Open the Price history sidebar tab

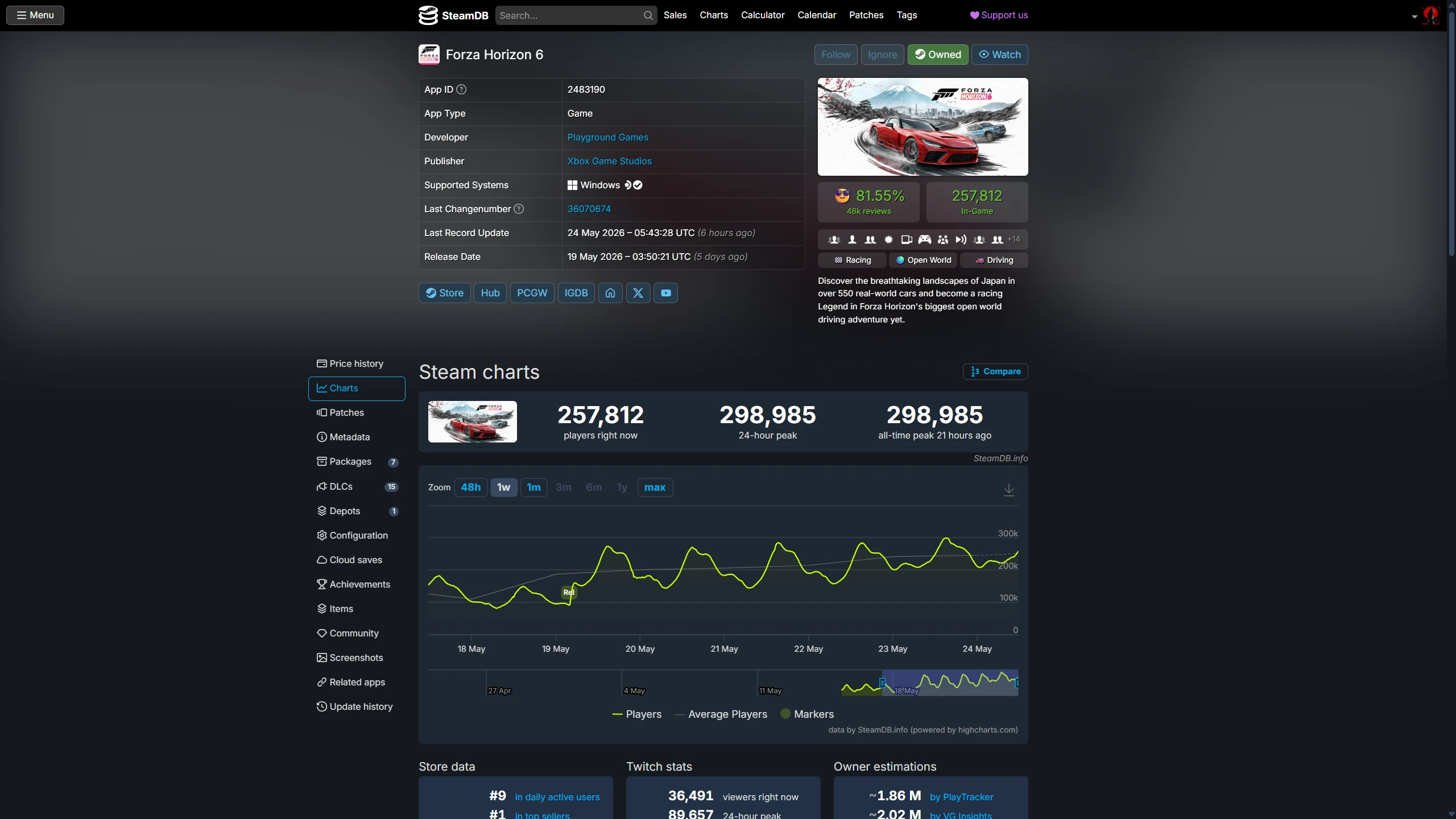tap(357, 363)
